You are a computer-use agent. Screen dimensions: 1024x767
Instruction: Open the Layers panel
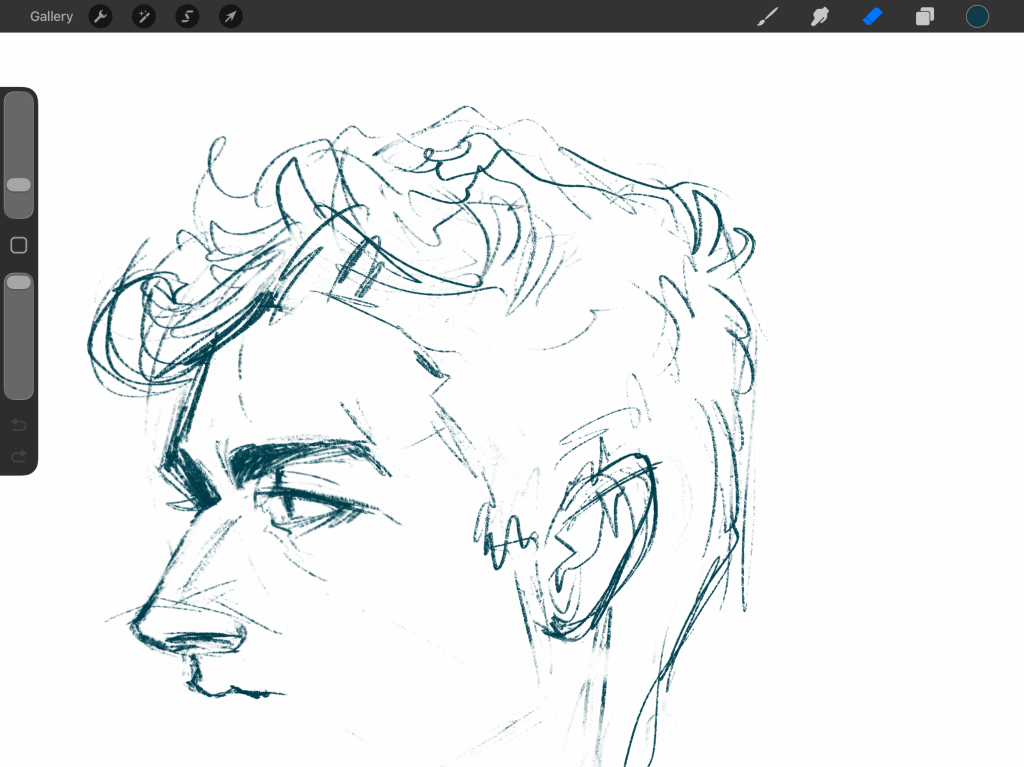tap(925, 16)
